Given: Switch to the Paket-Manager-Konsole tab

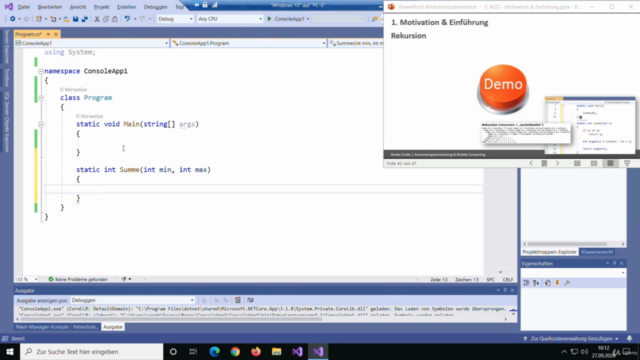Looking at the screenshot, I should coord(42,327).
